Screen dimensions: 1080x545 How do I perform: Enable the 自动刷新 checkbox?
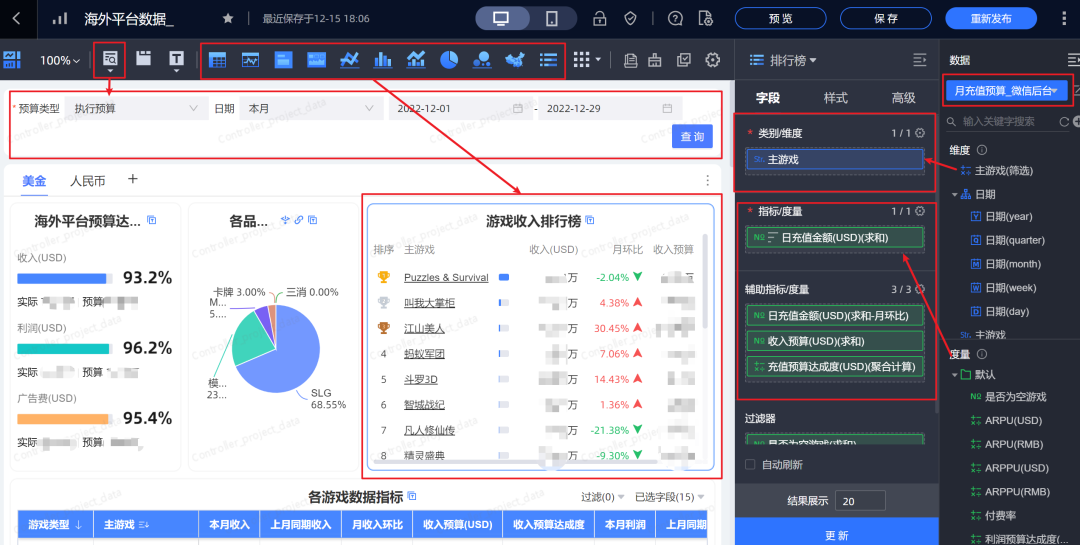click(750, 464)
